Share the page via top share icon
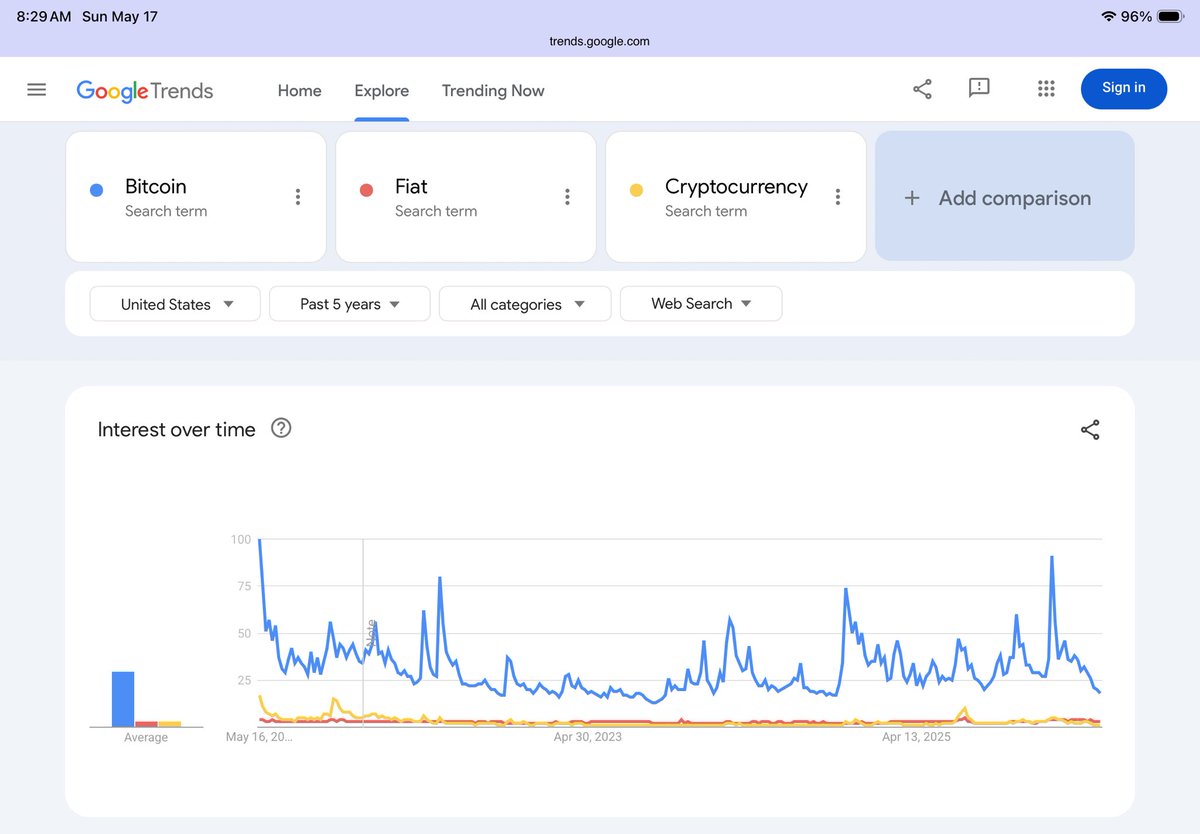This screenshot has width=1200, height=834. click(922, 89)
